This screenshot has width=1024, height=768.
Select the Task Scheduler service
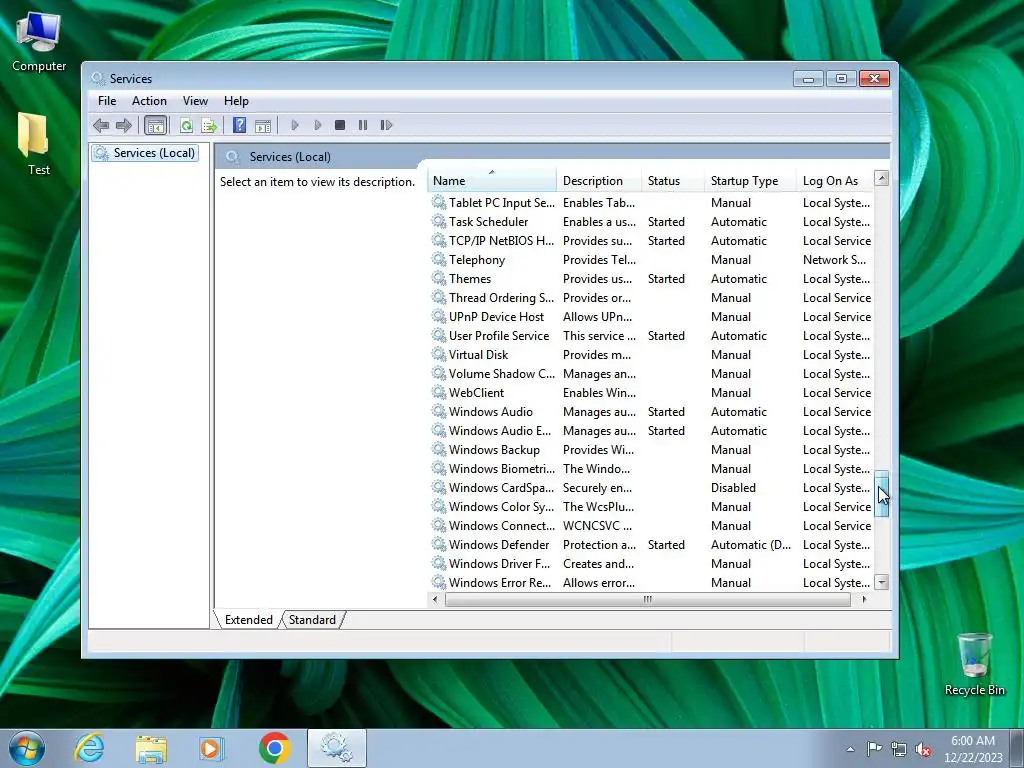coord(651,222)
